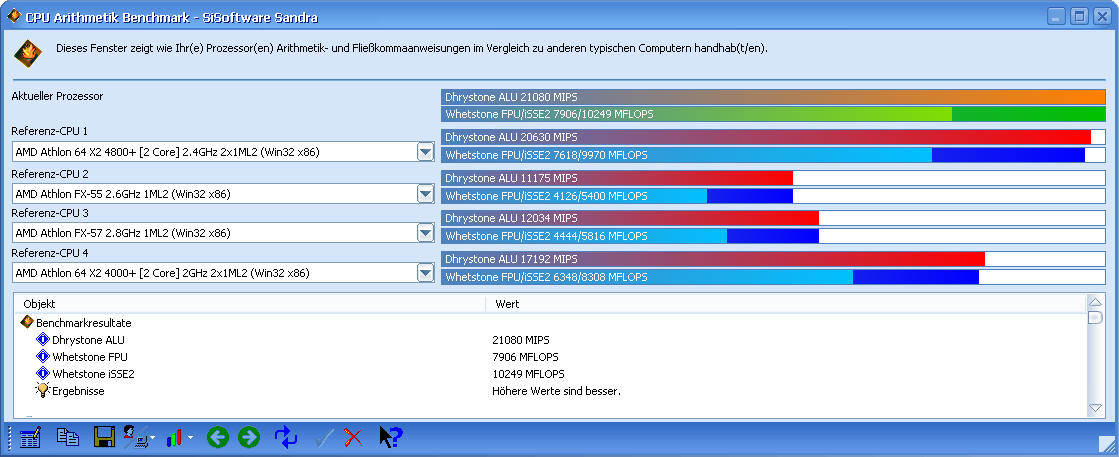
Task: Click info icon beside Dhrystone ALU row
Action: click(43, 340)
